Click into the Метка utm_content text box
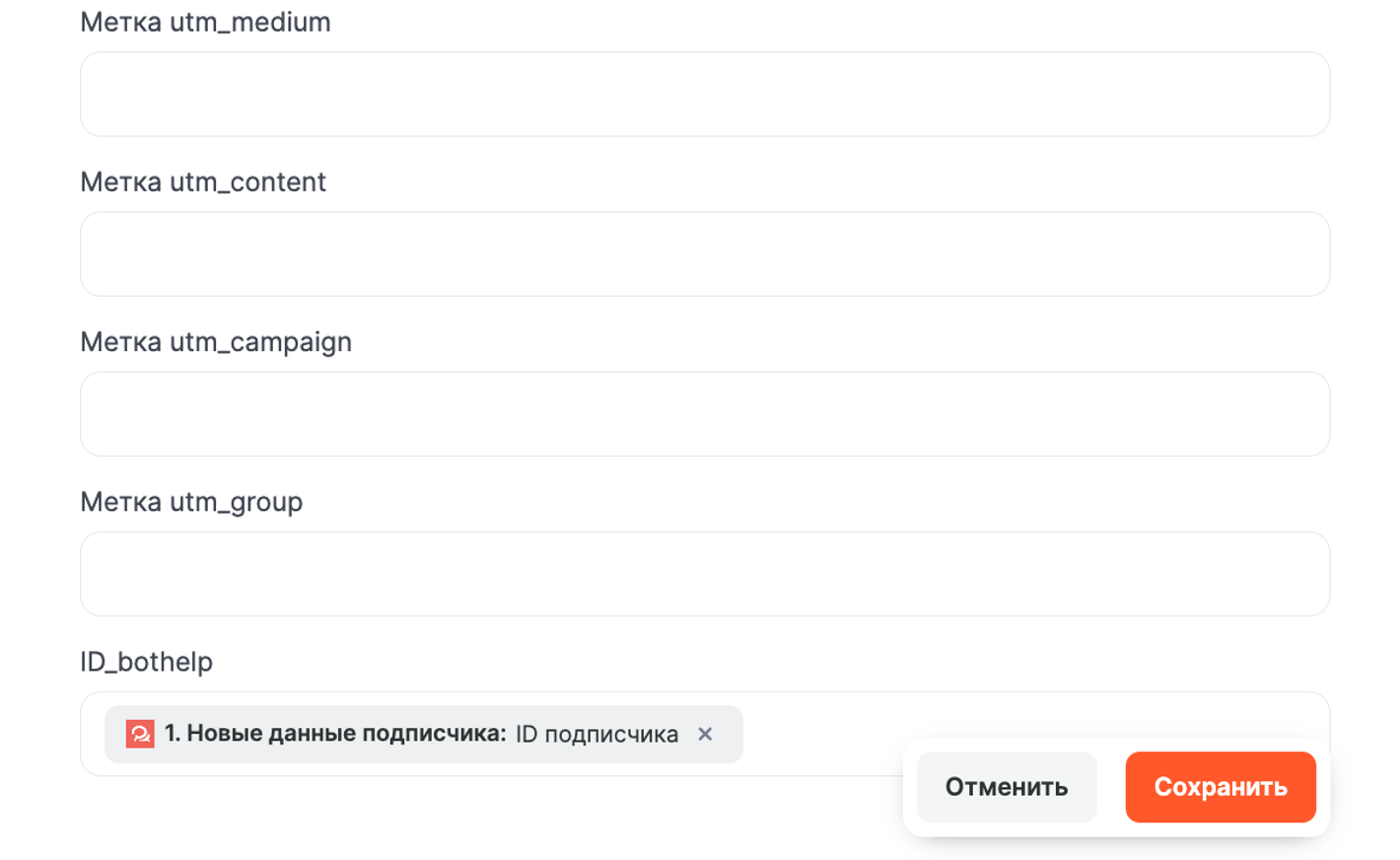The image size is (1400, 860). 704,254
